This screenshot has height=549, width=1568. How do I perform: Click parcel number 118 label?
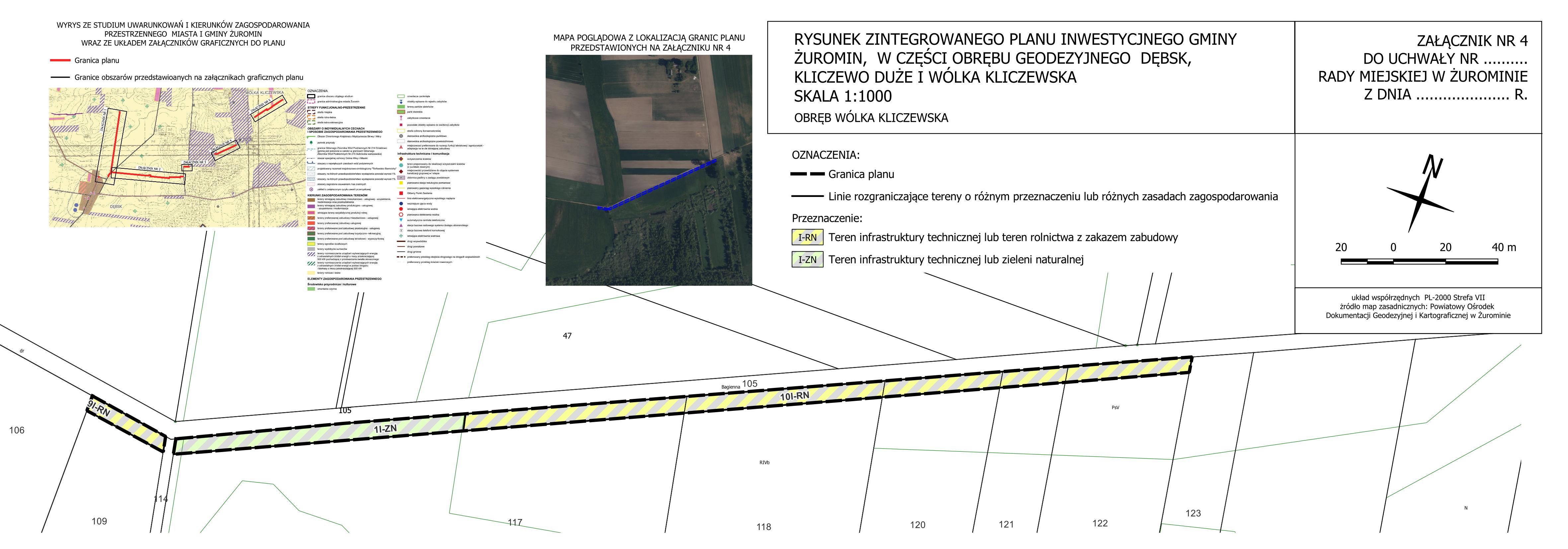coord(763,526)
